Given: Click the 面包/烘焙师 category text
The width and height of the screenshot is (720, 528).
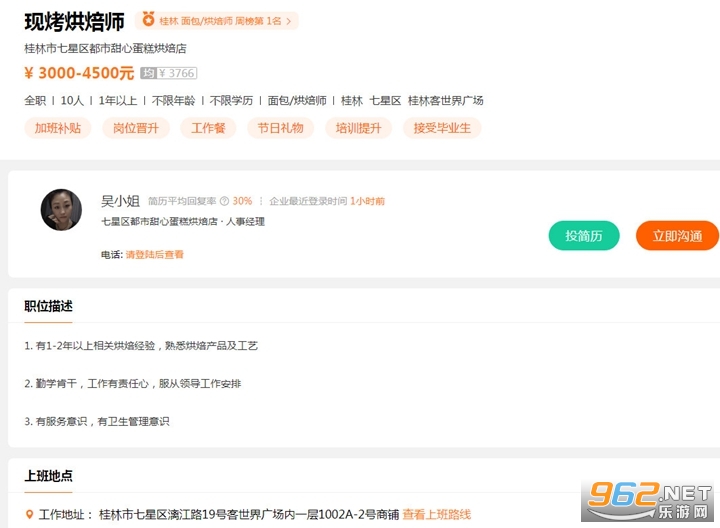Looking at the screenshot, I should tap(297, 101).
